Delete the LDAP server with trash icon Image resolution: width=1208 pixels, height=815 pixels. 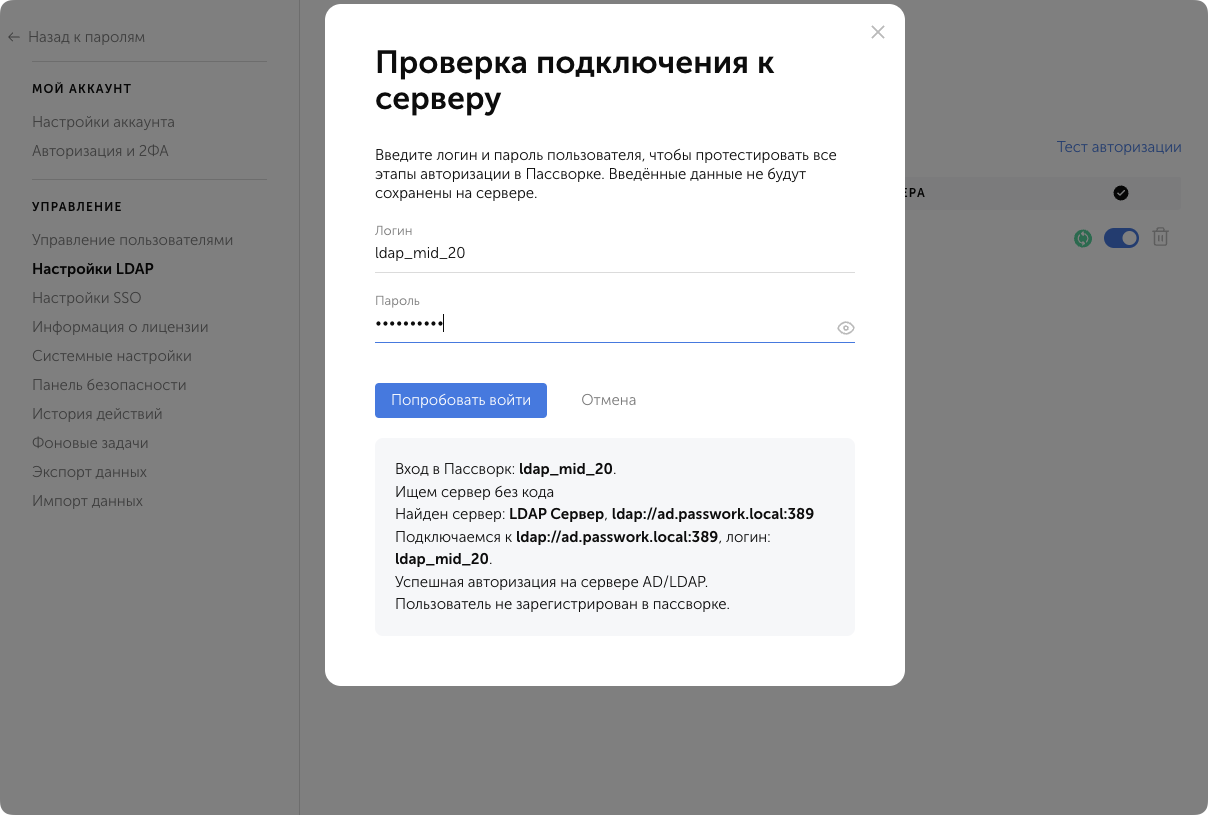[1160, 237]
